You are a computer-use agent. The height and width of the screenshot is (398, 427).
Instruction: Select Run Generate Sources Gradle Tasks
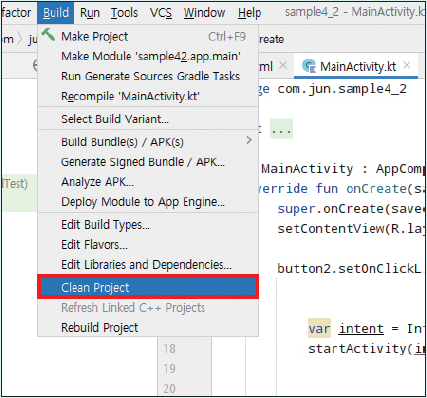click(x=148, y=76)
